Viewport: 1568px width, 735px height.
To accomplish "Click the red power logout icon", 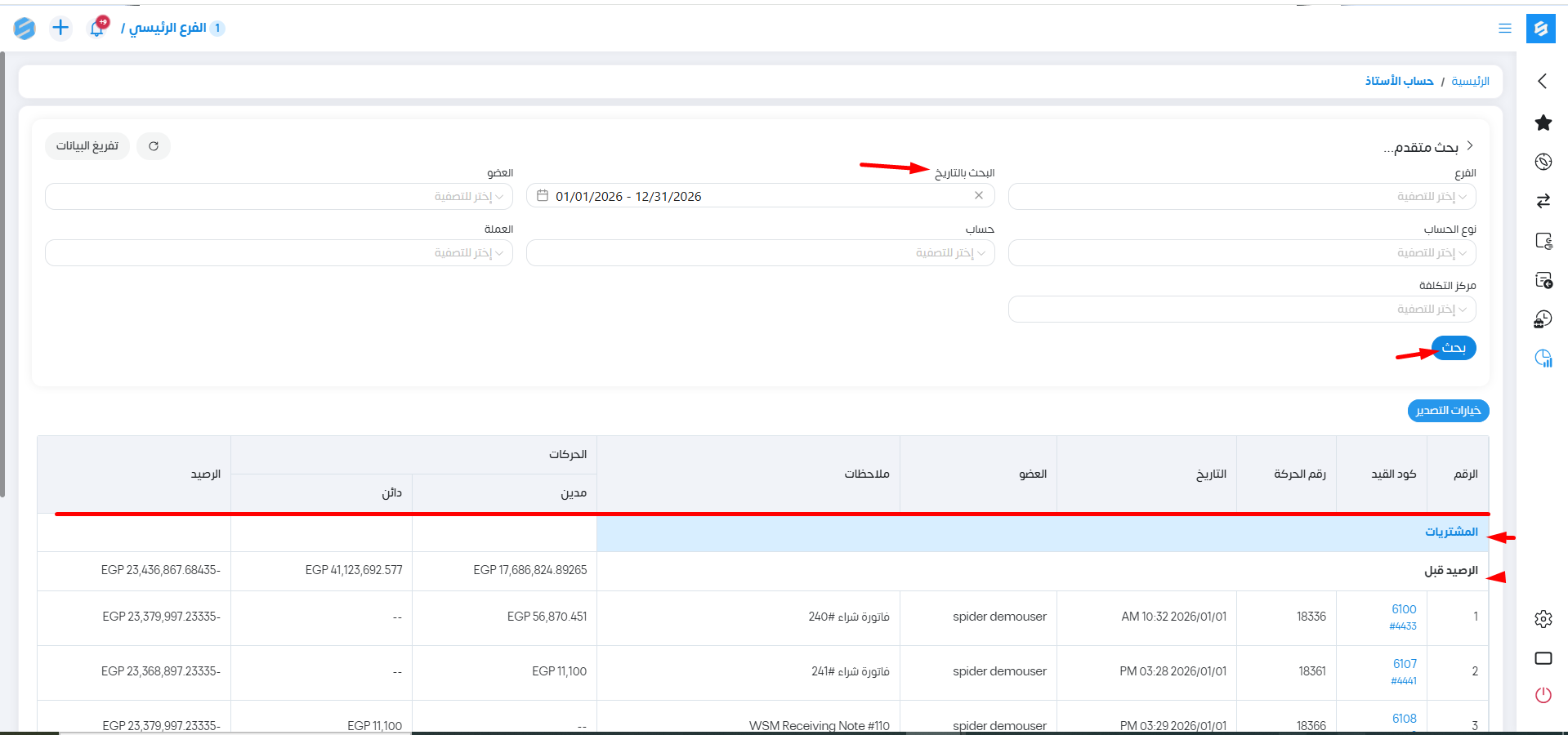I will [x=1543, y=695].
